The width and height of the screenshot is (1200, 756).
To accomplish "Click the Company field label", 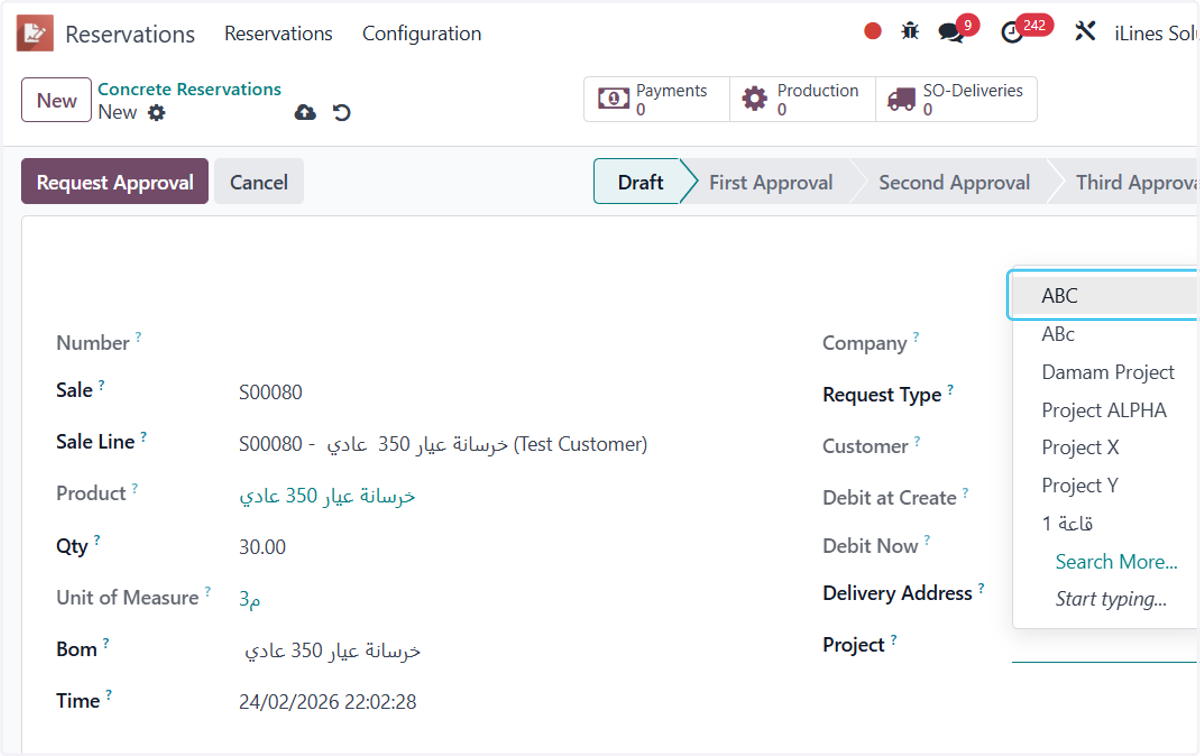I will pos(864,343).
